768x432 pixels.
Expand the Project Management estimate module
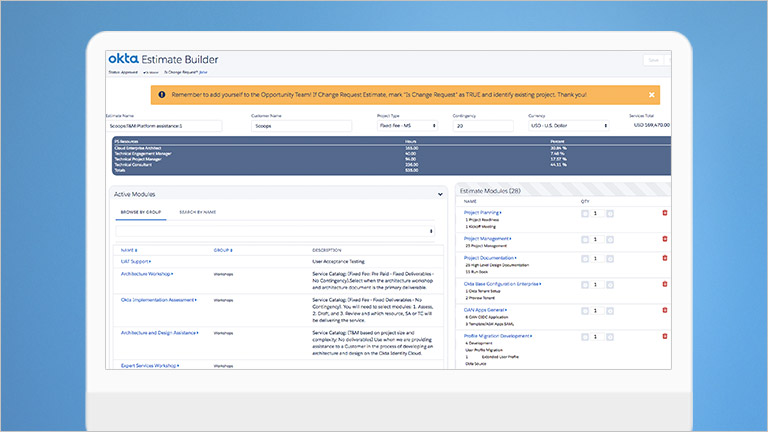[x=487, y=239]
